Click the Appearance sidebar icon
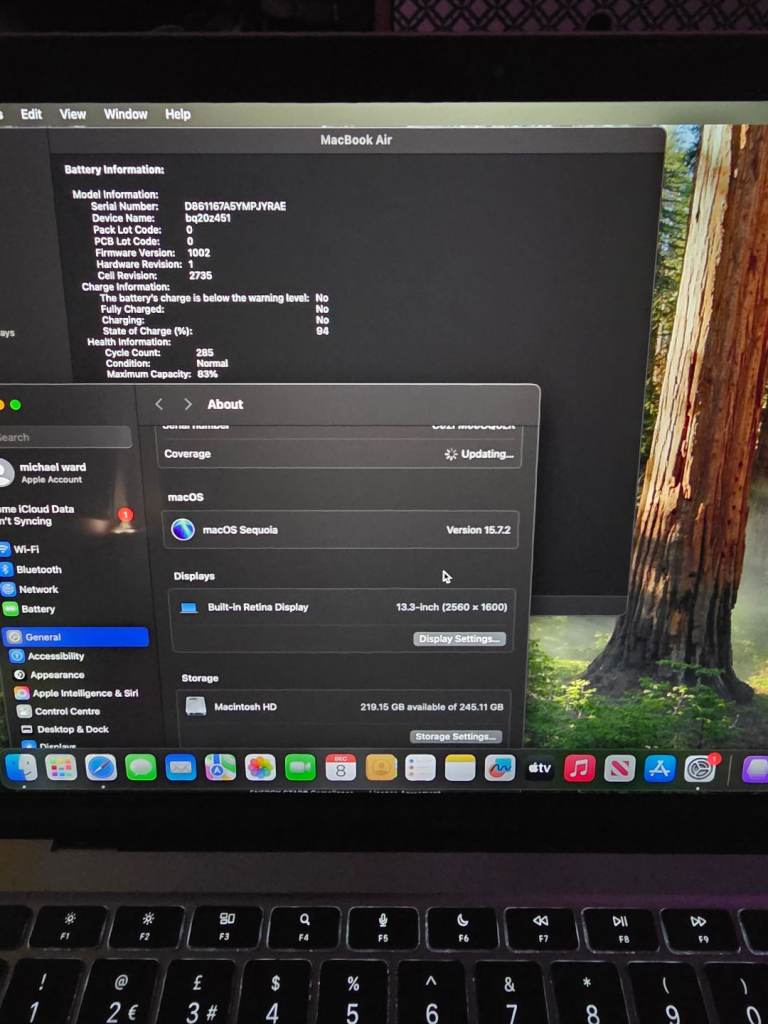The width and height of the screenshot is (768, 1024). (x=20, y=675)
